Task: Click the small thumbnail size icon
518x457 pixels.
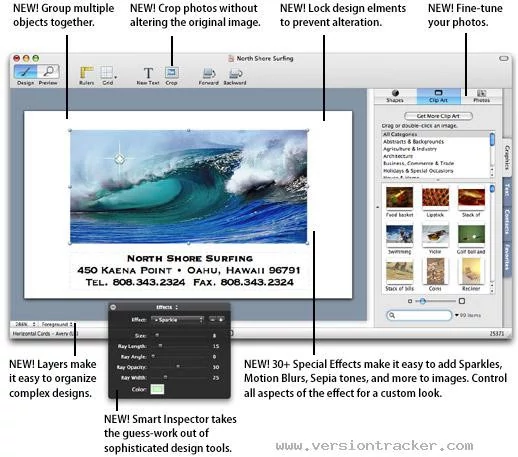Action: 410,301
